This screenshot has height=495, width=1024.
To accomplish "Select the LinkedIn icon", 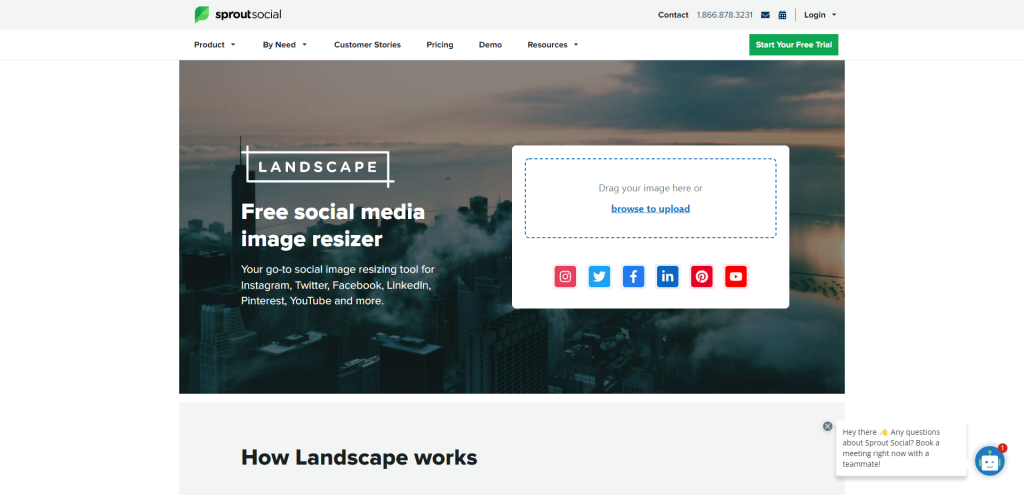I will 668,277.
